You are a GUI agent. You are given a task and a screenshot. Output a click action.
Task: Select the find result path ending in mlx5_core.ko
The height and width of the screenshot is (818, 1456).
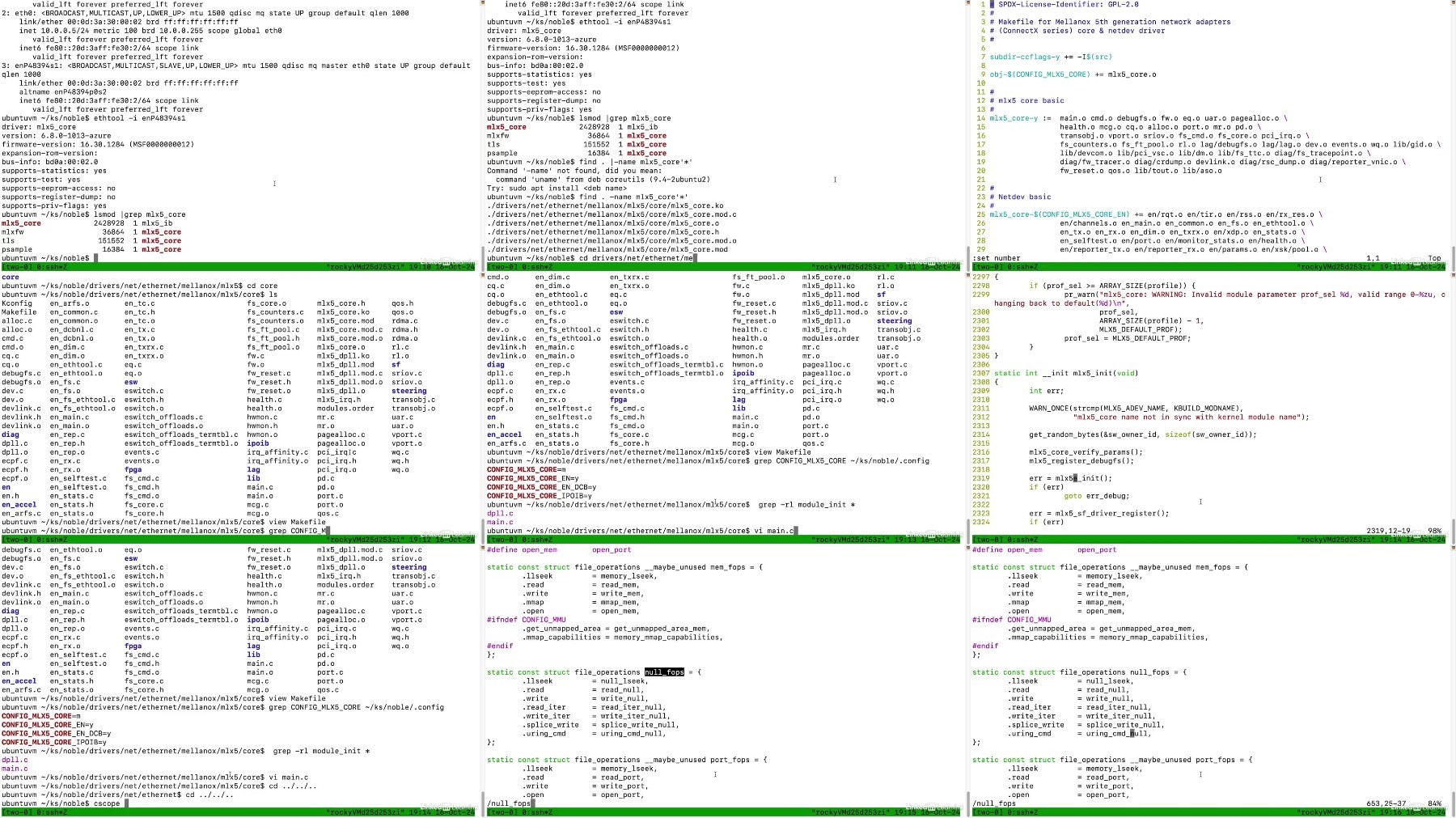pyautogui.click(x=605, y=206)
